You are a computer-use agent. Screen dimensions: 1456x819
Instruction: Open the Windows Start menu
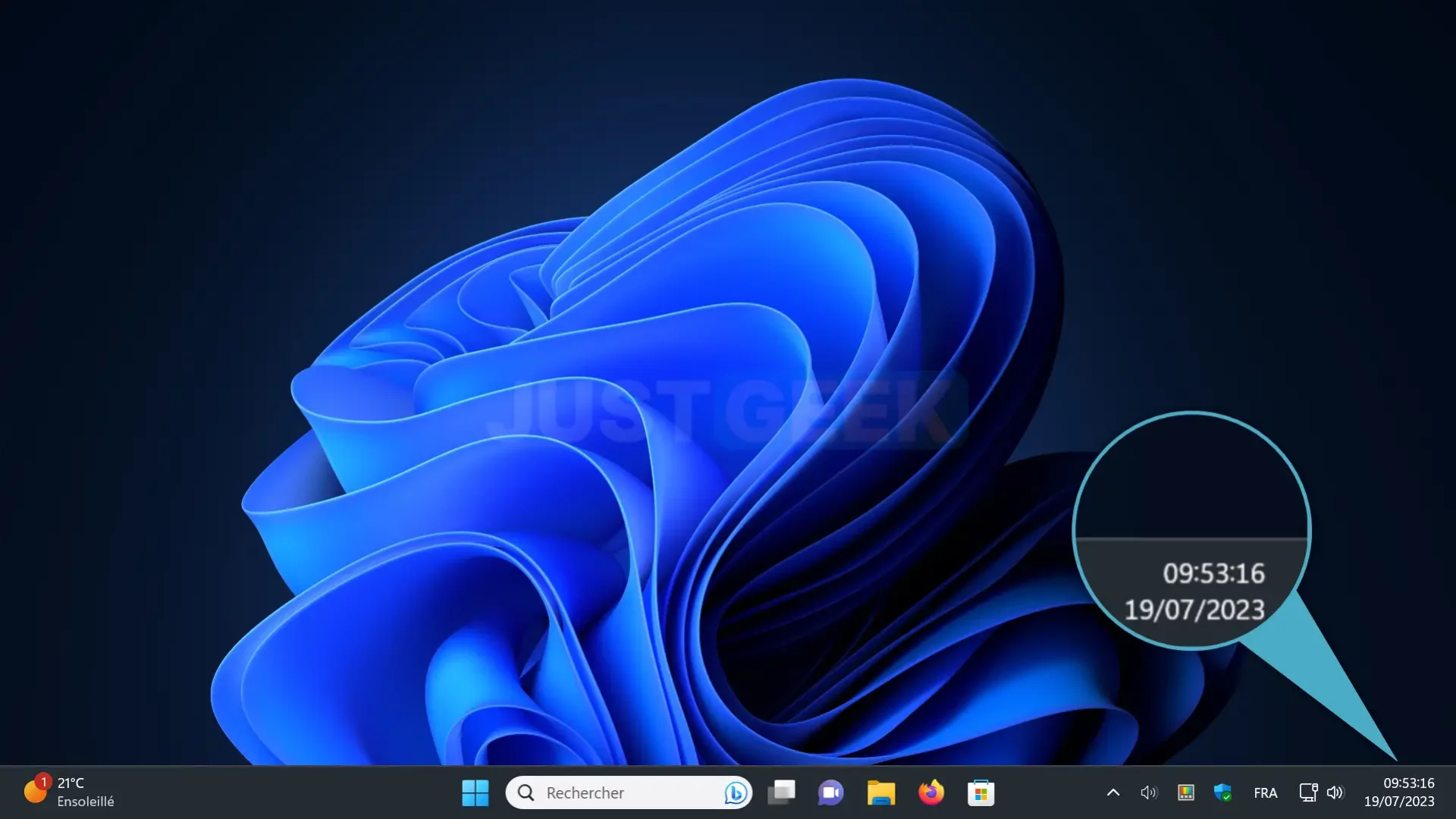[475, 793]
